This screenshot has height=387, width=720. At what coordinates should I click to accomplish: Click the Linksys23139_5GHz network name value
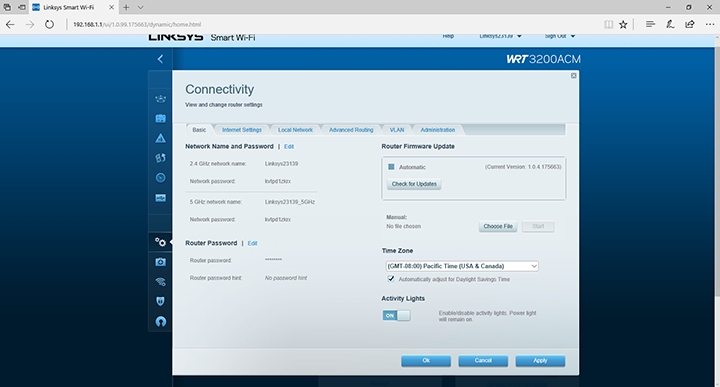point(290,202)
